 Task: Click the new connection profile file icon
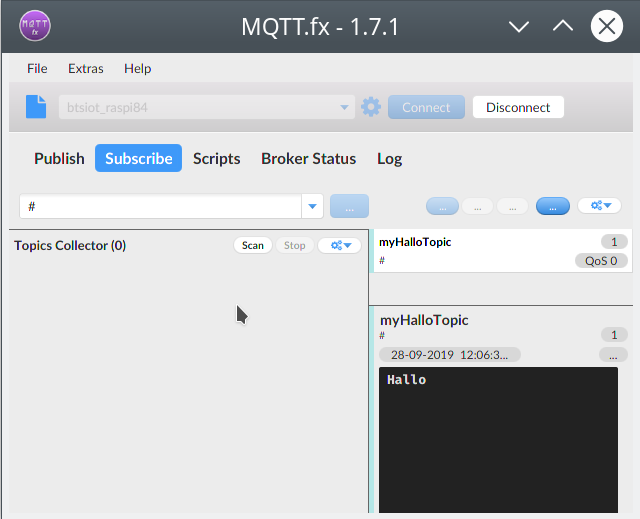click(36, 107)
